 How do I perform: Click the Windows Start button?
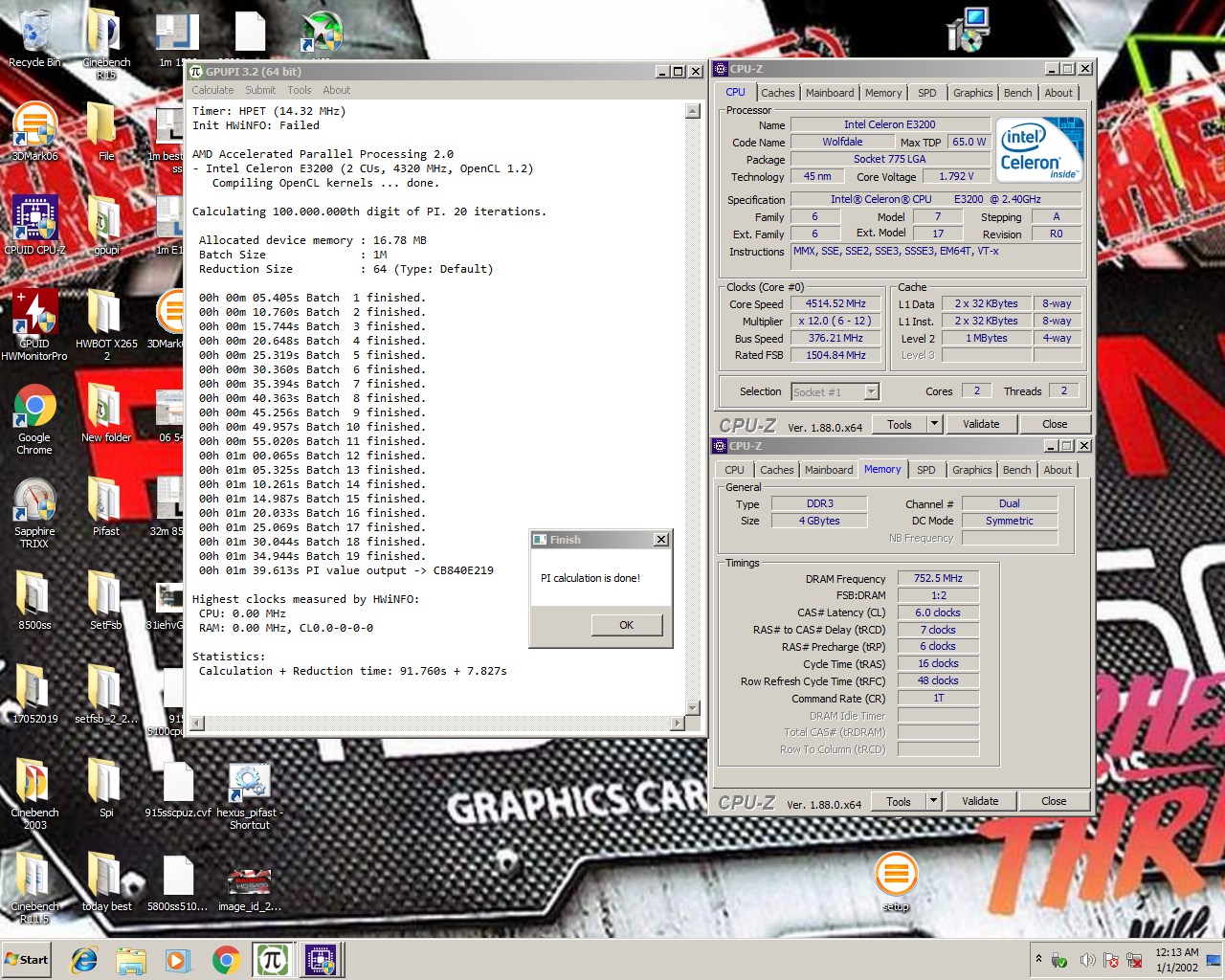[x=27, y=960]
